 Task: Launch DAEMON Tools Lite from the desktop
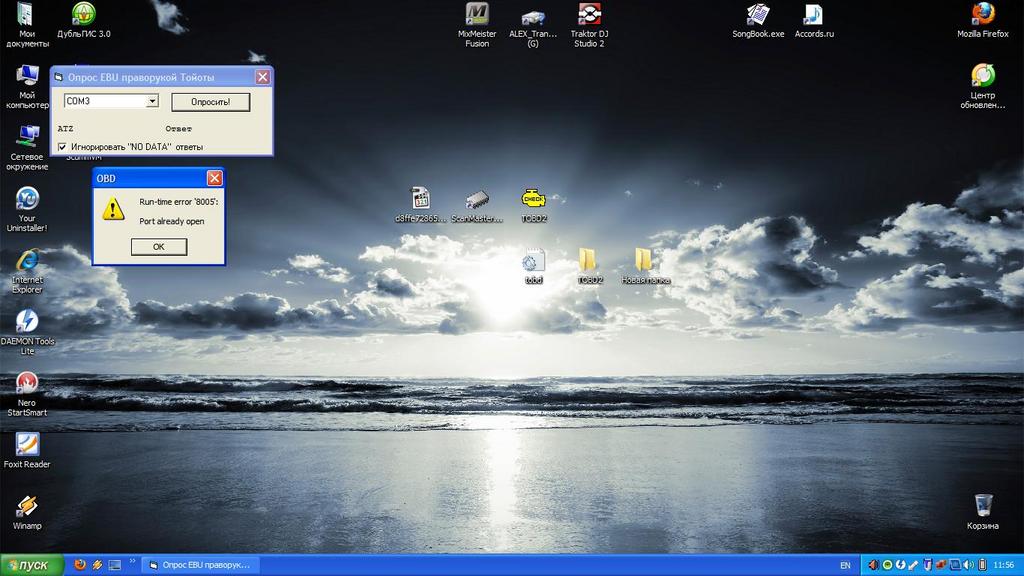point(27,321)
